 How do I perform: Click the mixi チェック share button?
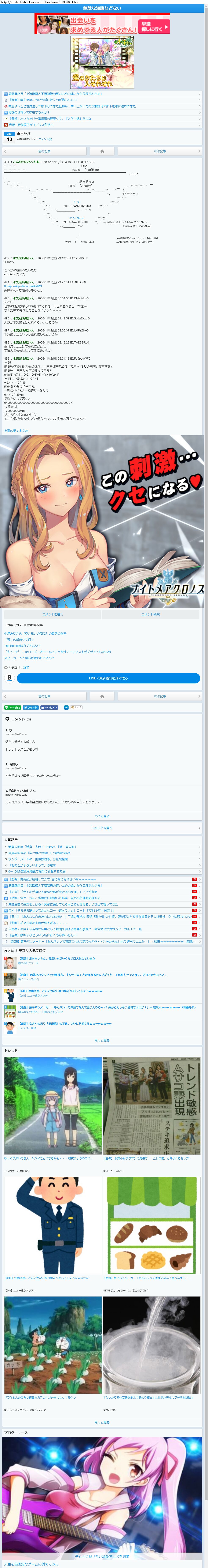[x=76, y=707]
